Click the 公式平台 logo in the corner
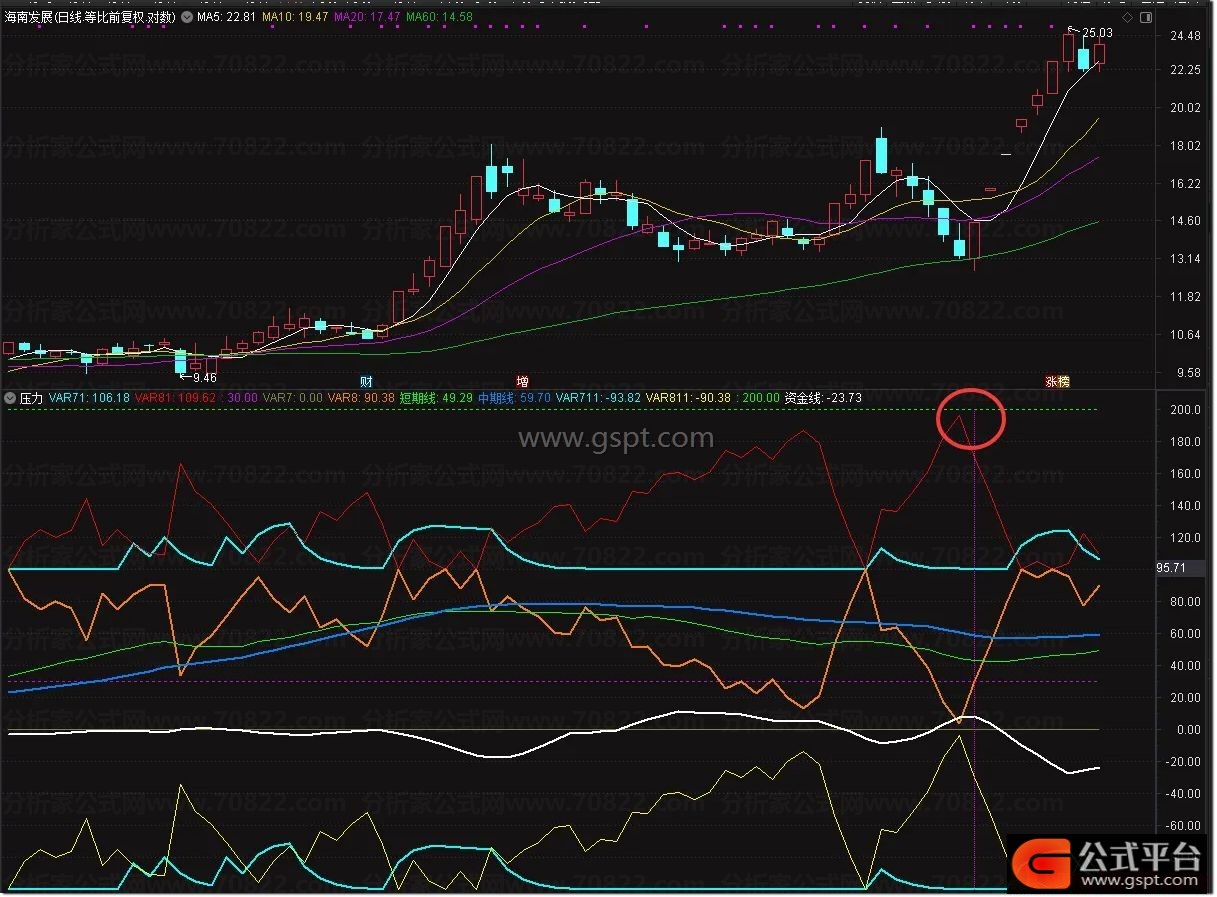 coord(1110,862)
